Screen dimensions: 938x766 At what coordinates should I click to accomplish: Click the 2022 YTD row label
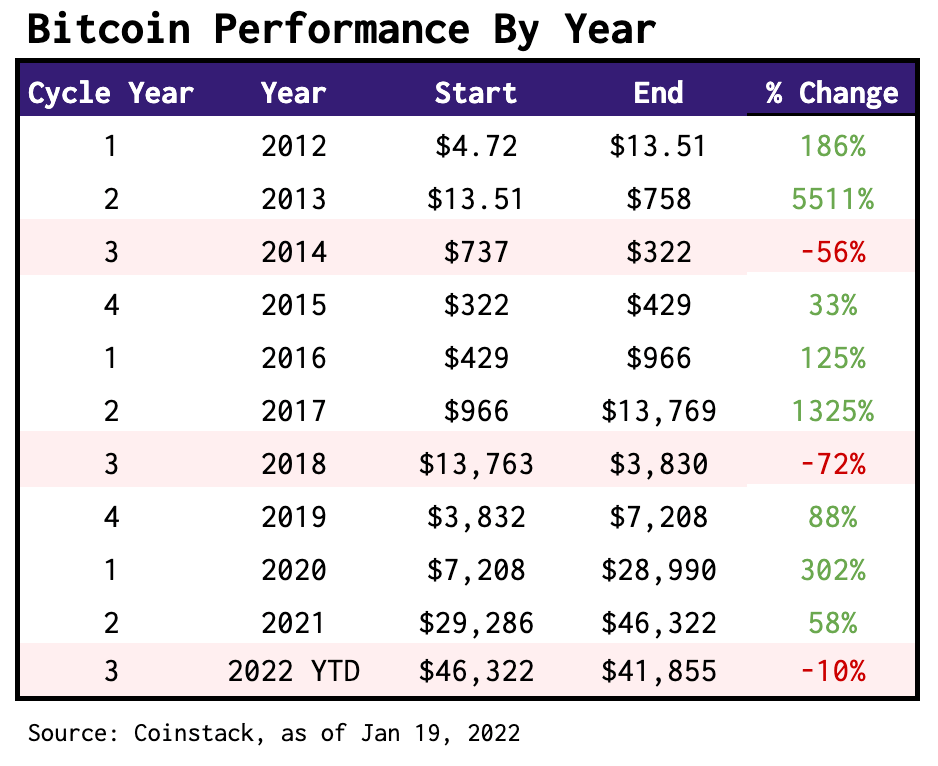(x=294, y=671)
